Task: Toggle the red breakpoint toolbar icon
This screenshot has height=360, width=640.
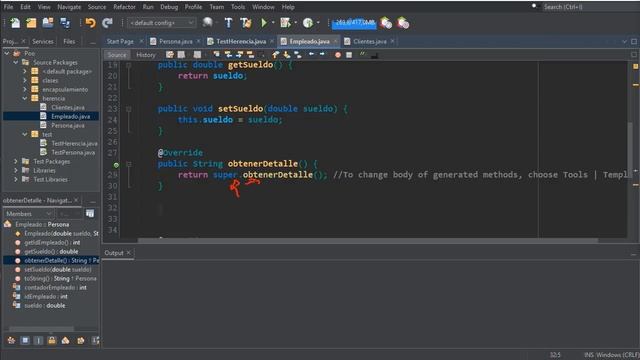Action: [338, 55]
